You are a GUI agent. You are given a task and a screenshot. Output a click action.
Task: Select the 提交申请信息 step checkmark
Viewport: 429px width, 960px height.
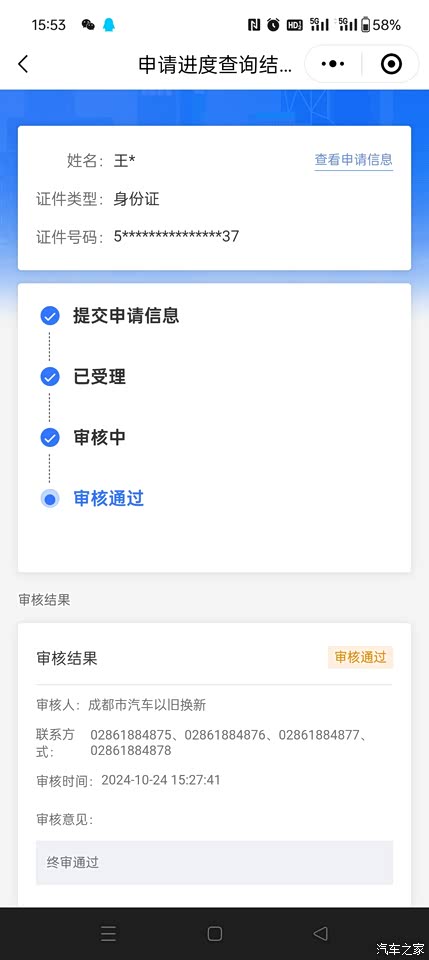click(x=50, y=316)
